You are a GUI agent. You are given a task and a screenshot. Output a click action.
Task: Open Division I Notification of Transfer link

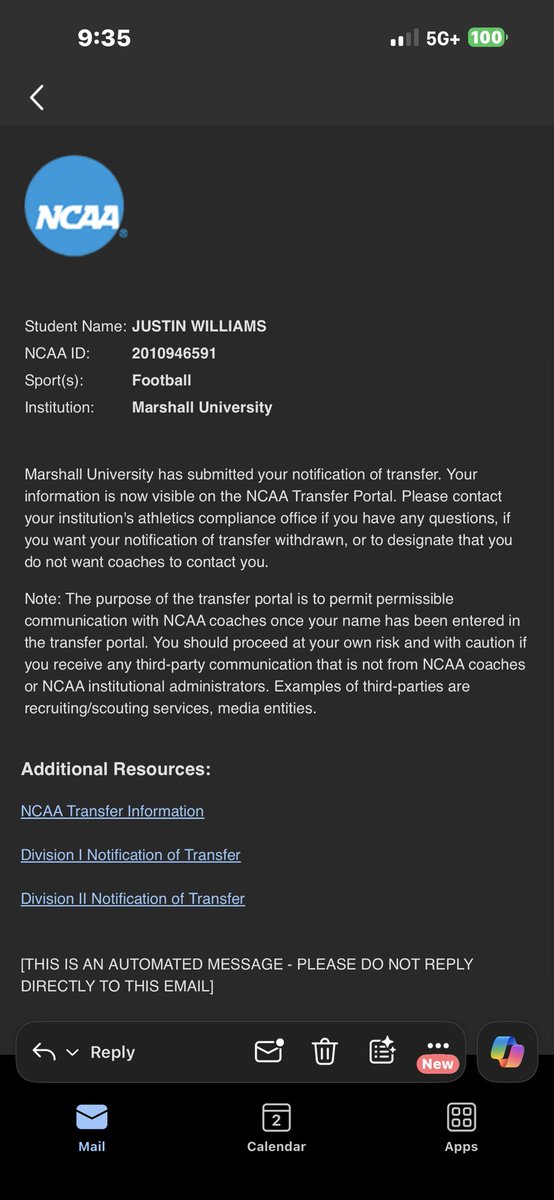click(131, 855)
